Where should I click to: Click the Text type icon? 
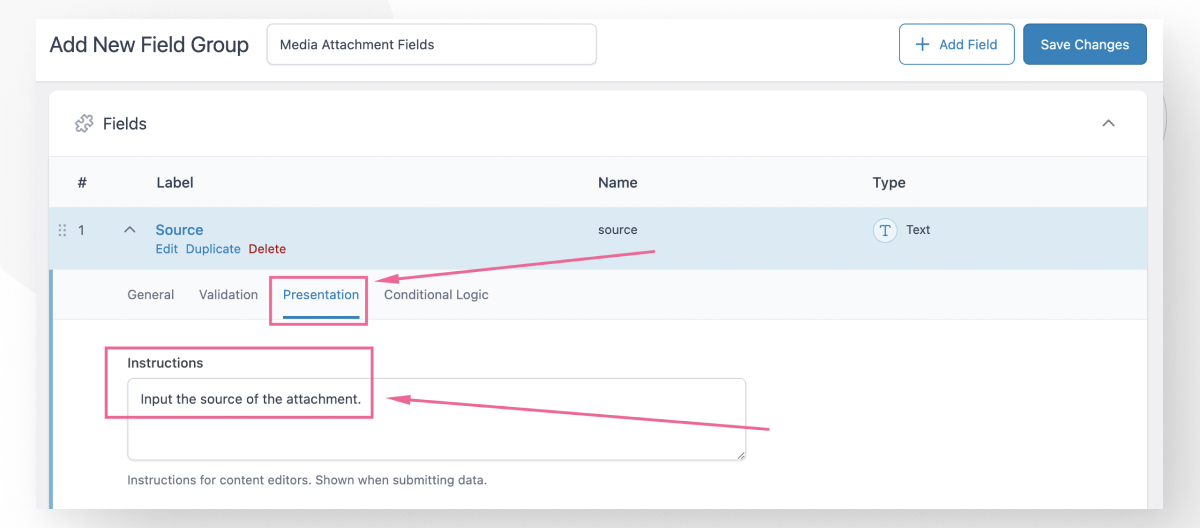pyautogui.click(x=885, y=230)
